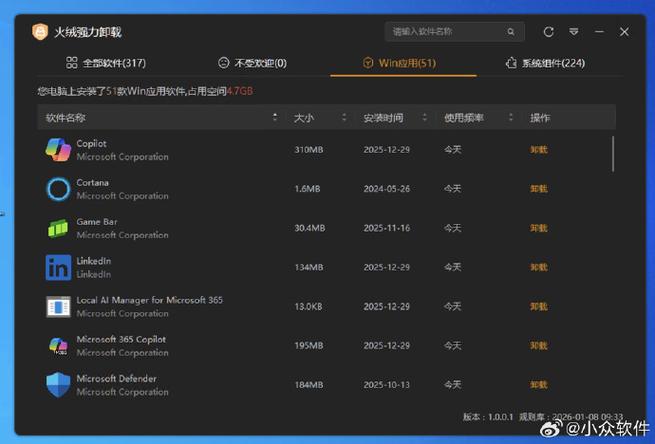Viewport: 655px width, 444px height.
Task: Sort by 使用频率 column arrows
Action: click(x=510, y=117)
